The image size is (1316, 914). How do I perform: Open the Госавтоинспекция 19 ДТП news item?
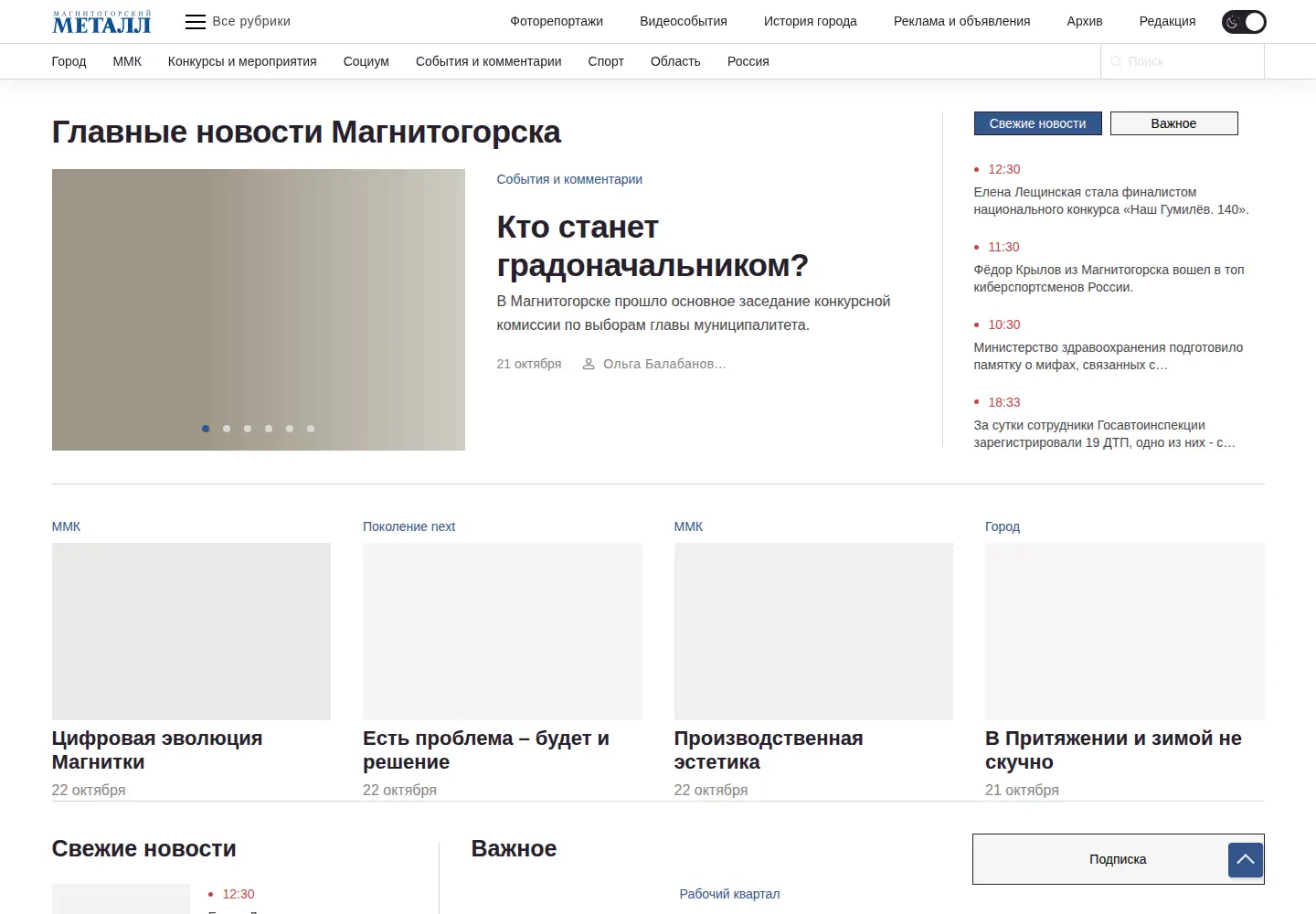[x=1105, y=434]
